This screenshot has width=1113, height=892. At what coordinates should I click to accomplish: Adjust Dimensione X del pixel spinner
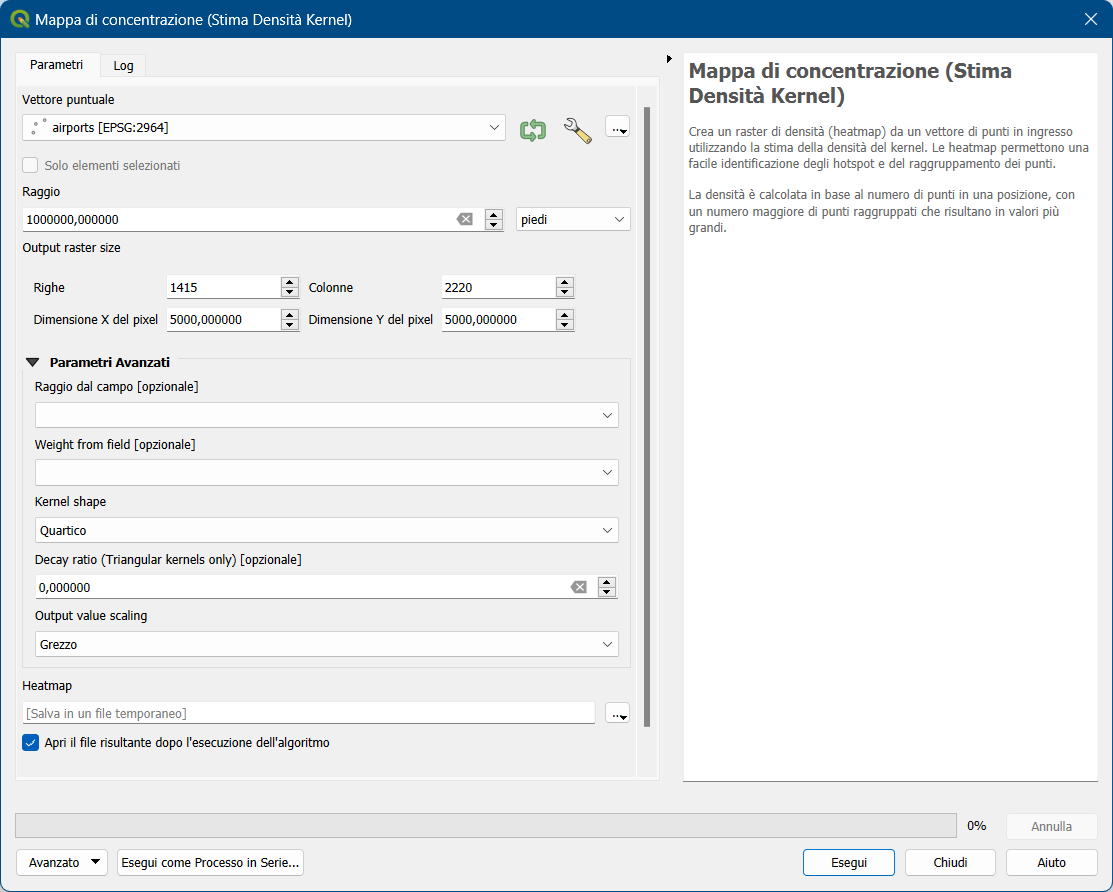point(290,319)
